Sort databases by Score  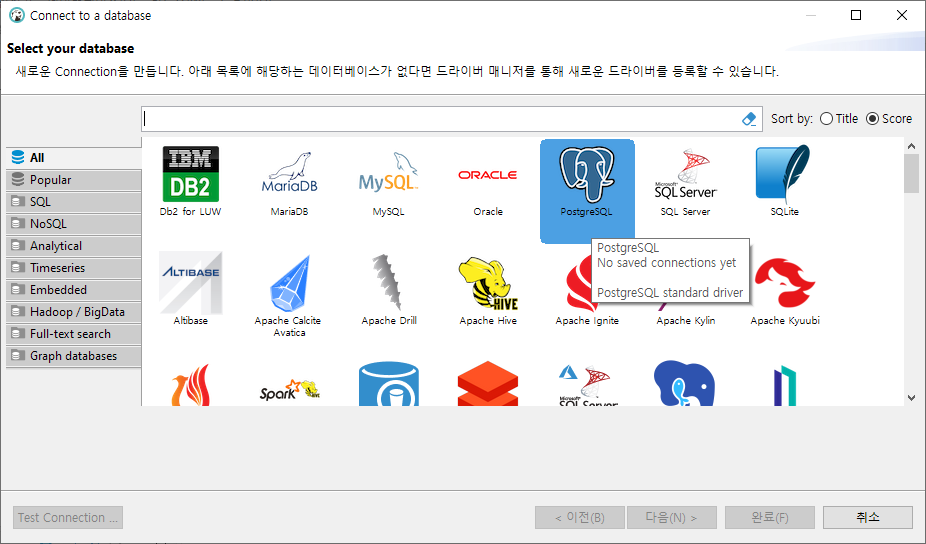[x=889, y=119]
